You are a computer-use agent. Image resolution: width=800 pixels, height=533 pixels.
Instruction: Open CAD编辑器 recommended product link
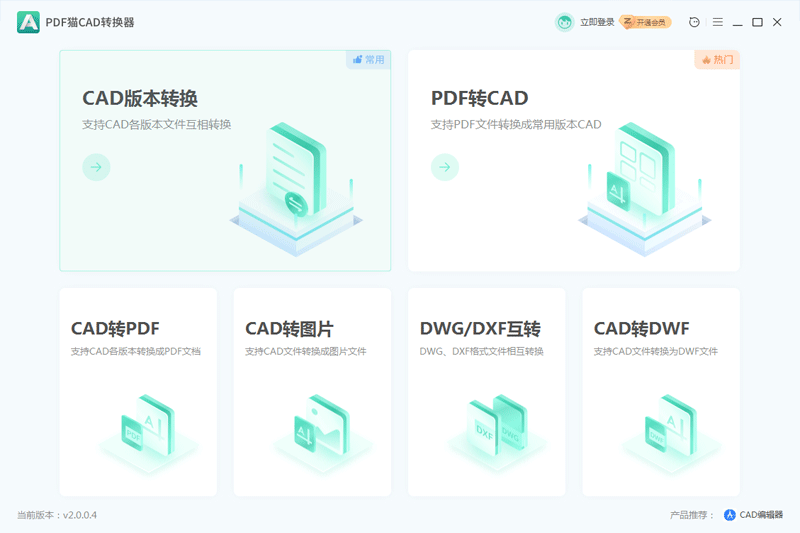click(761, 515)
